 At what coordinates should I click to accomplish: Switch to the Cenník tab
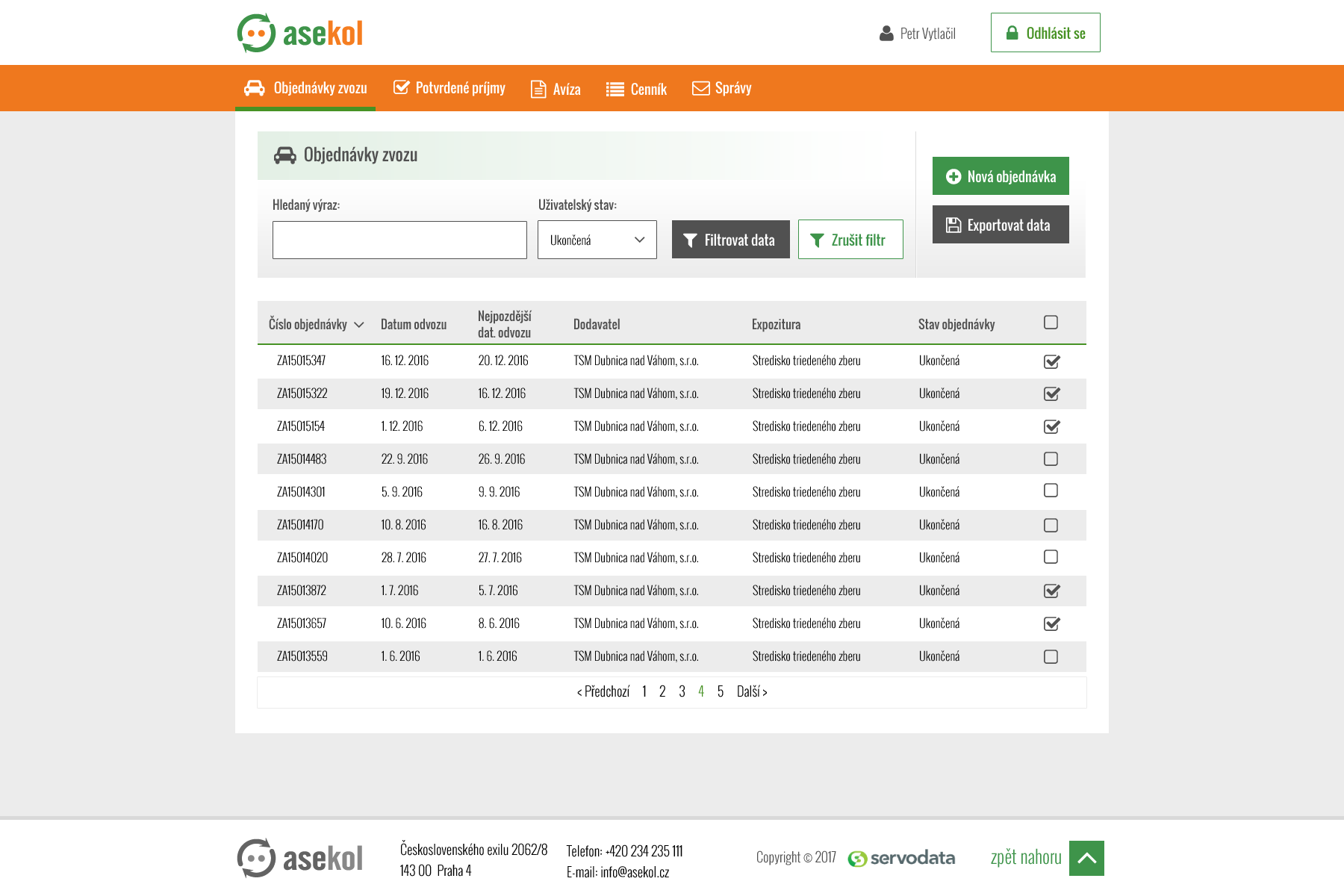point(636,90)
